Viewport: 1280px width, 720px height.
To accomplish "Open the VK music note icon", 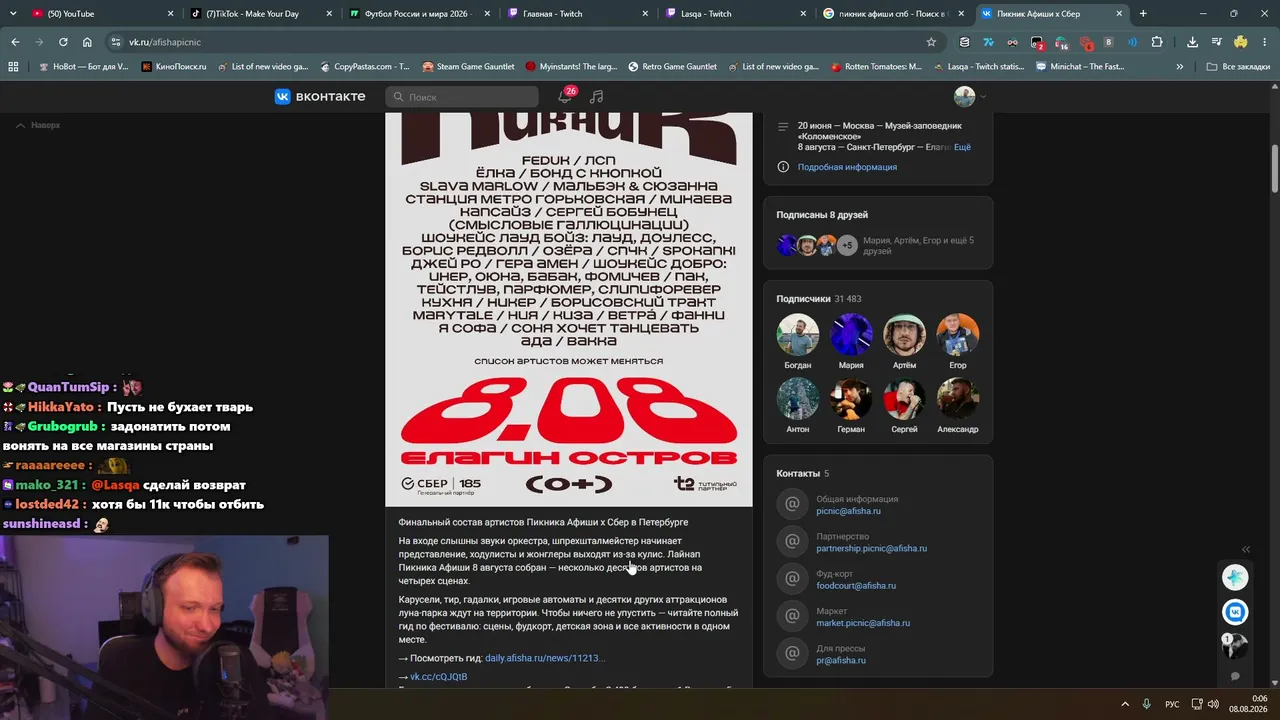I will pyautogui.click(x=597, y=97).
